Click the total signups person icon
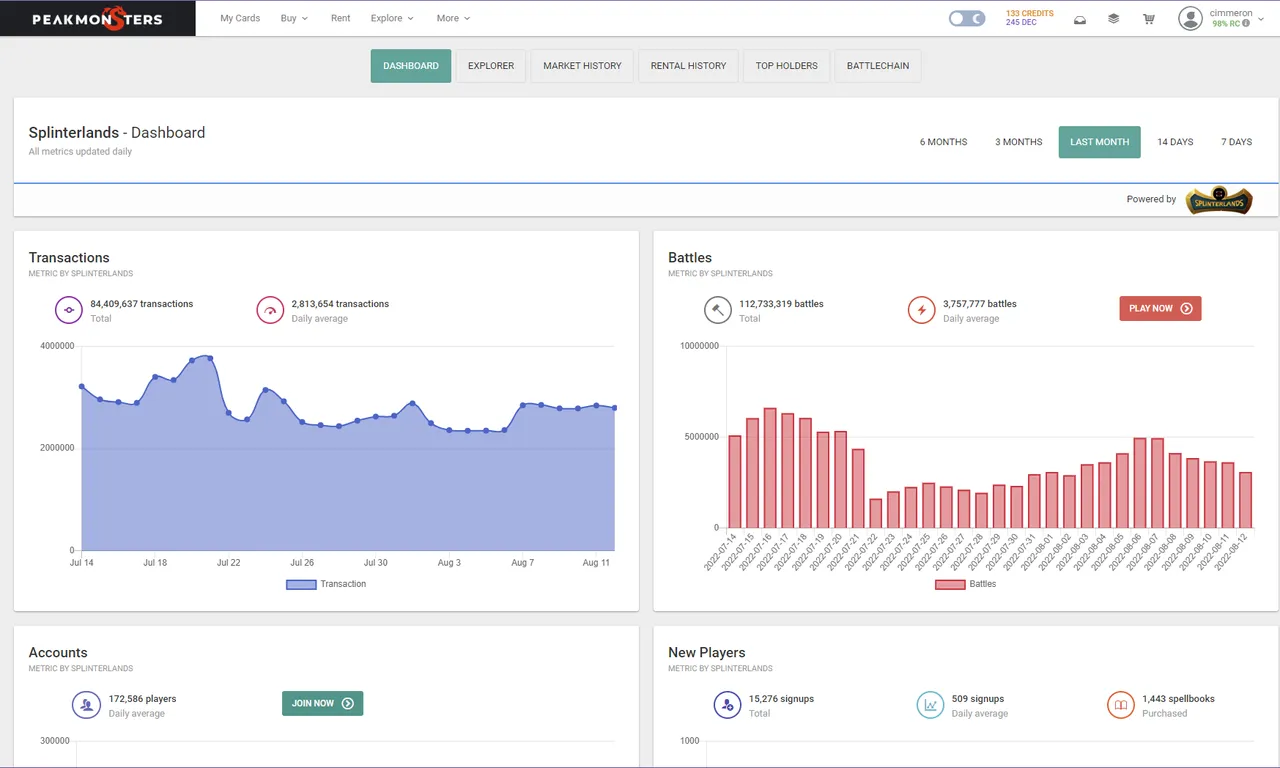This screenshot has height=768, width=1280. click(727, 705)
